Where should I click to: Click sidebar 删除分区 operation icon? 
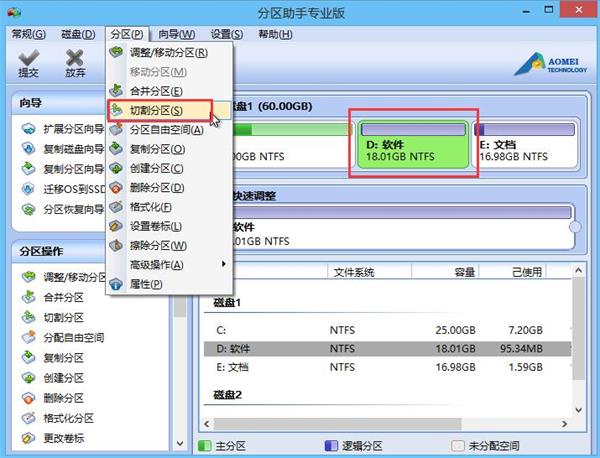tap(29, 398)
